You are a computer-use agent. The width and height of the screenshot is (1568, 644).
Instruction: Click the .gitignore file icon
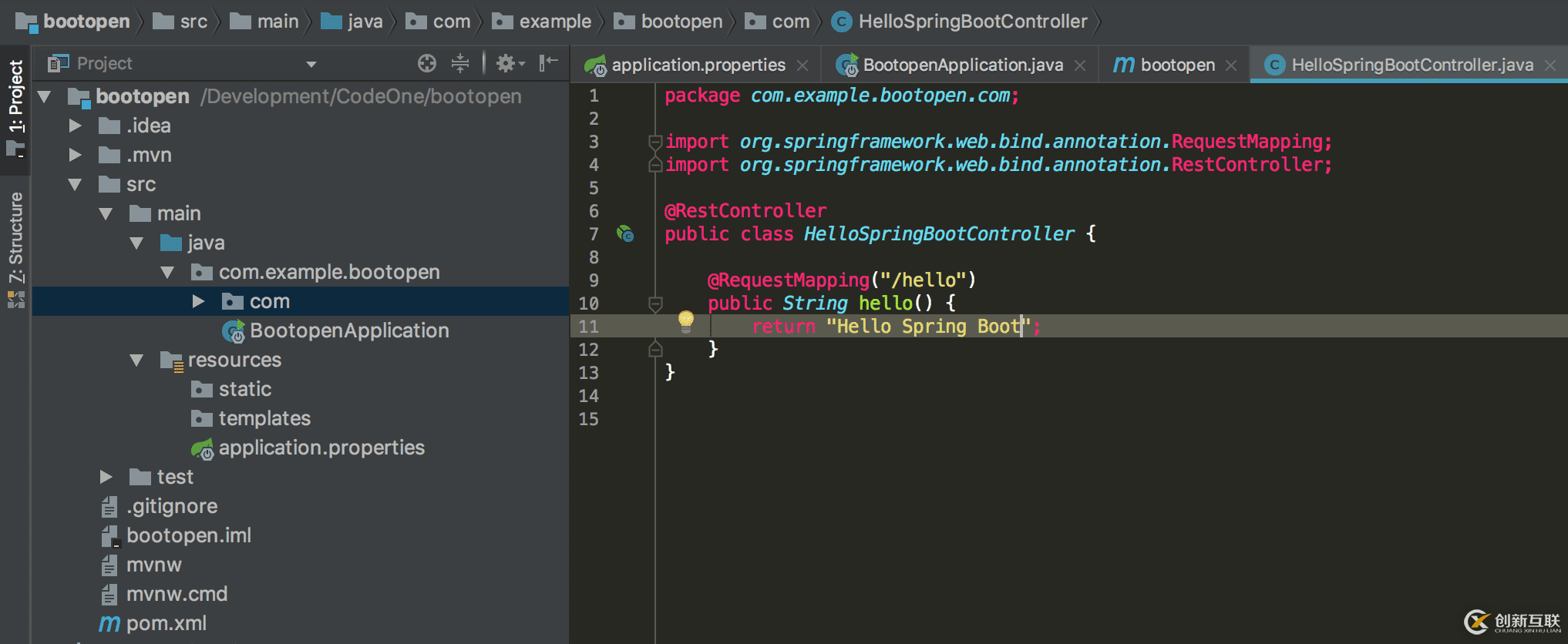pyautogui.click(x=109, y=506)
